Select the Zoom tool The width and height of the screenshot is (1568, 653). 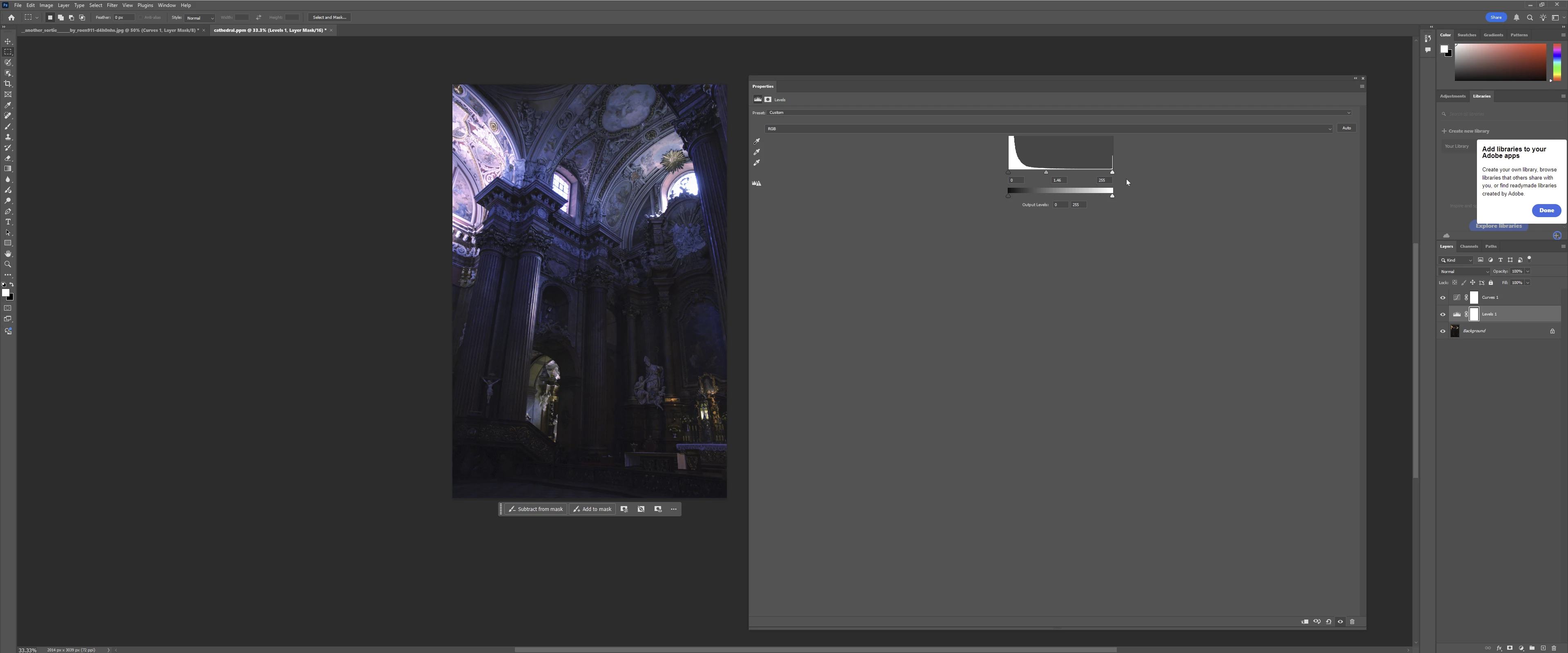pyautogui.click(x=8, y=264)
